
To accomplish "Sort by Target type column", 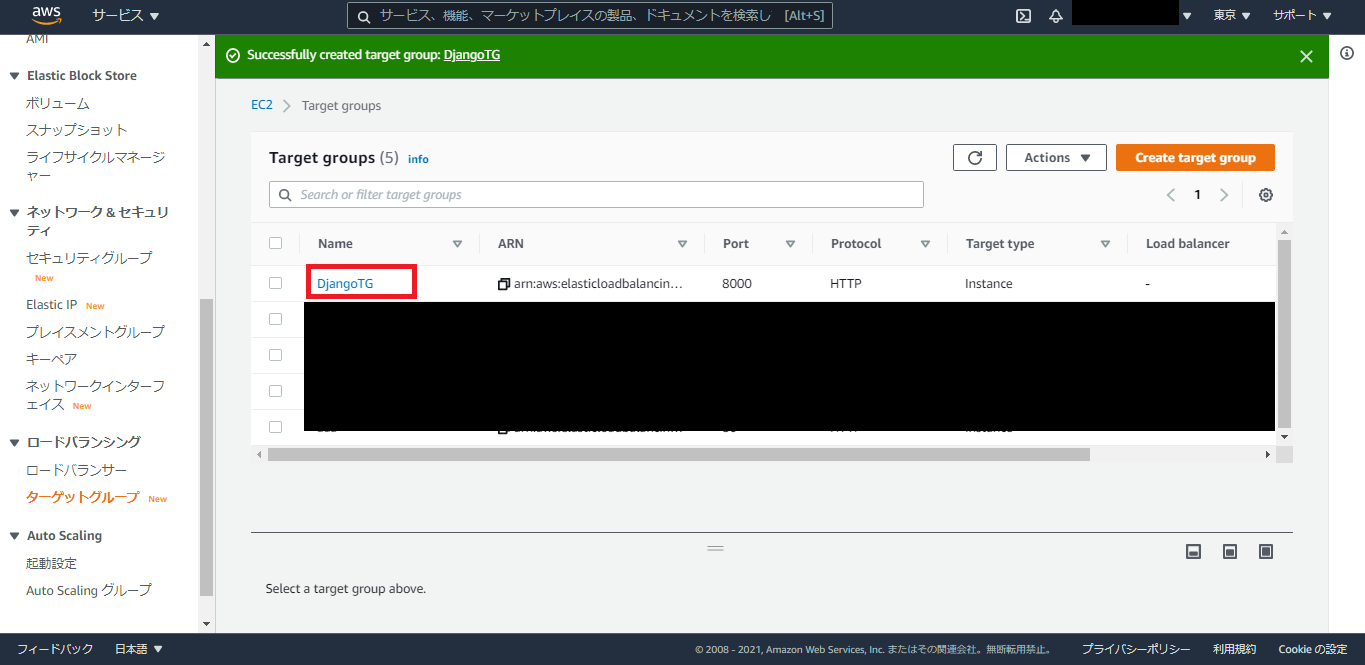I will point(1105,244).
